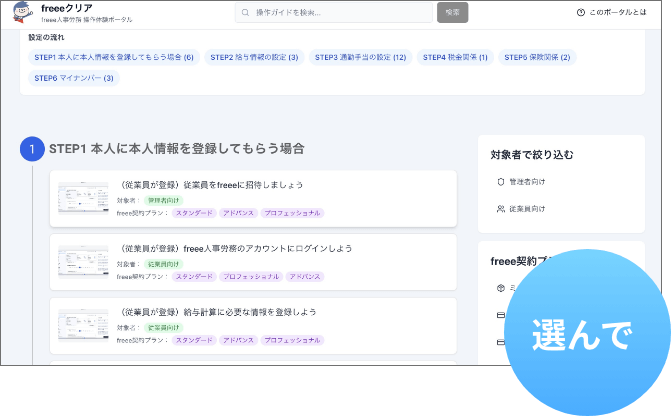Viewport: 671px width, 416px height.
Task: Select the STEP6 マイナンバー (3) chip
Action: coord(74,78)
